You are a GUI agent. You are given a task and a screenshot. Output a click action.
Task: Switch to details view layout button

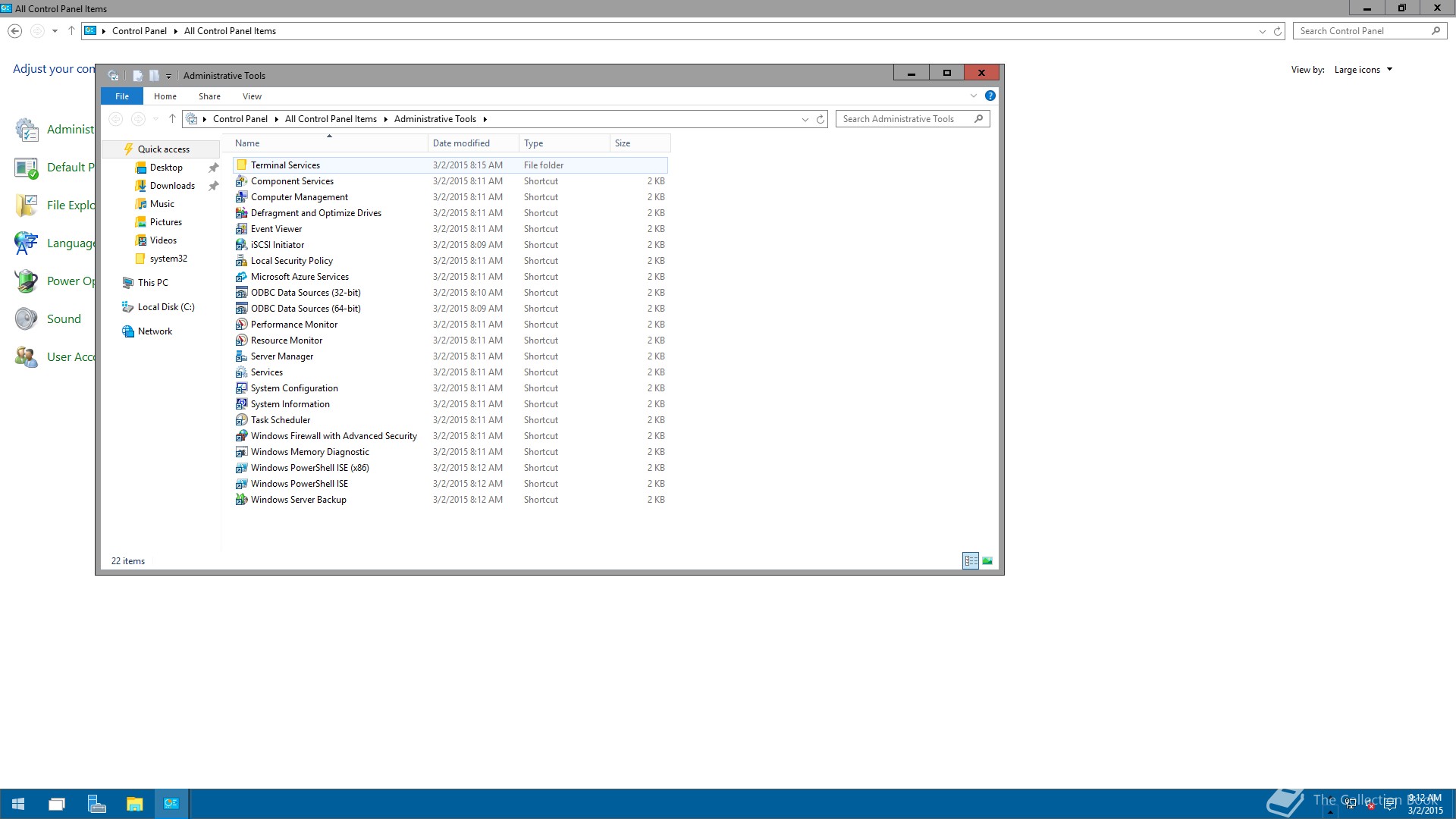click(x=971, y=561)
